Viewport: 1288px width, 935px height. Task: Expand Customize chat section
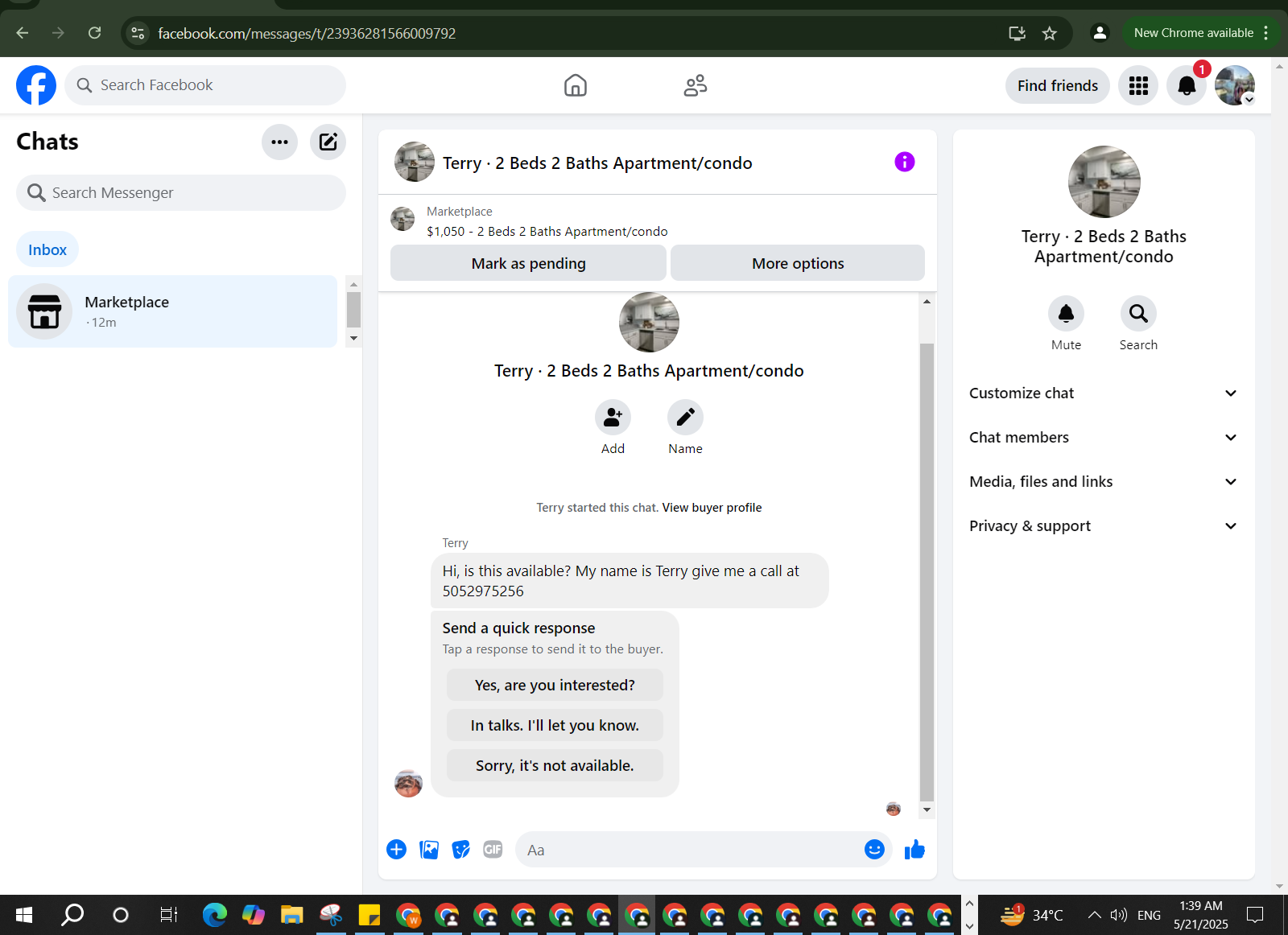coord(1103,393)
